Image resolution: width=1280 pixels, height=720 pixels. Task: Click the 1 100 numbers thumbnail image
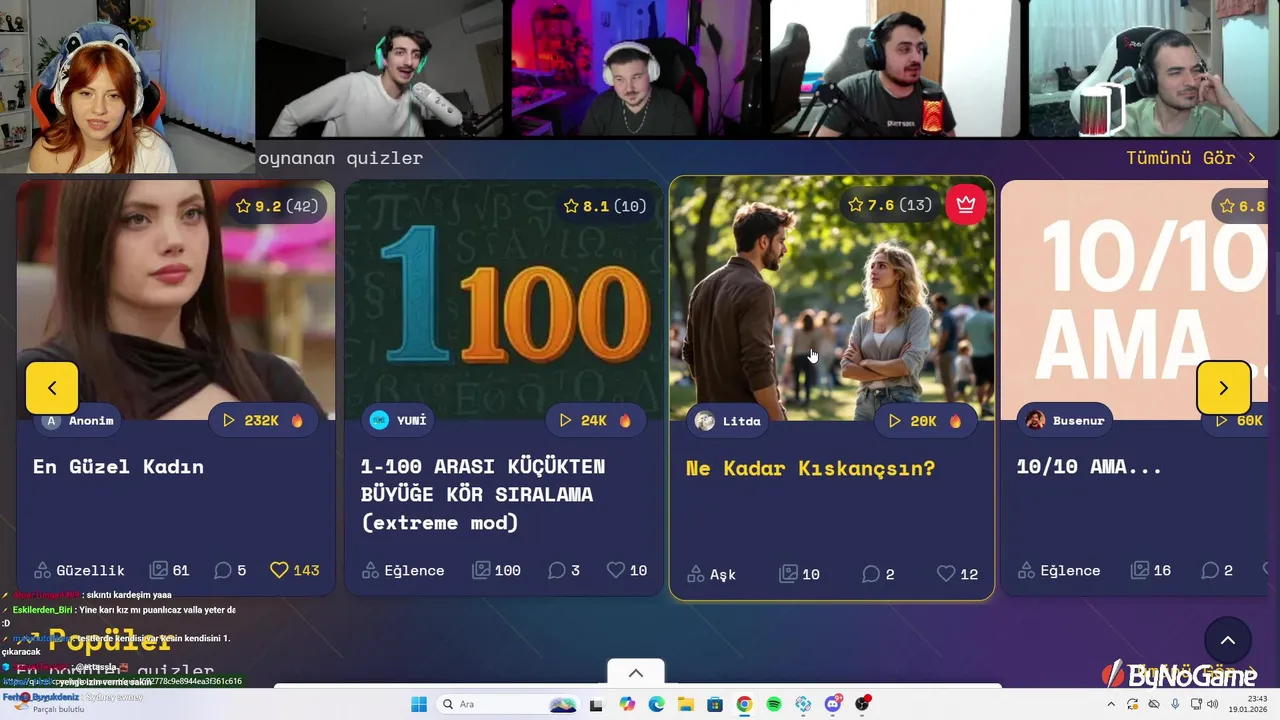504,300
